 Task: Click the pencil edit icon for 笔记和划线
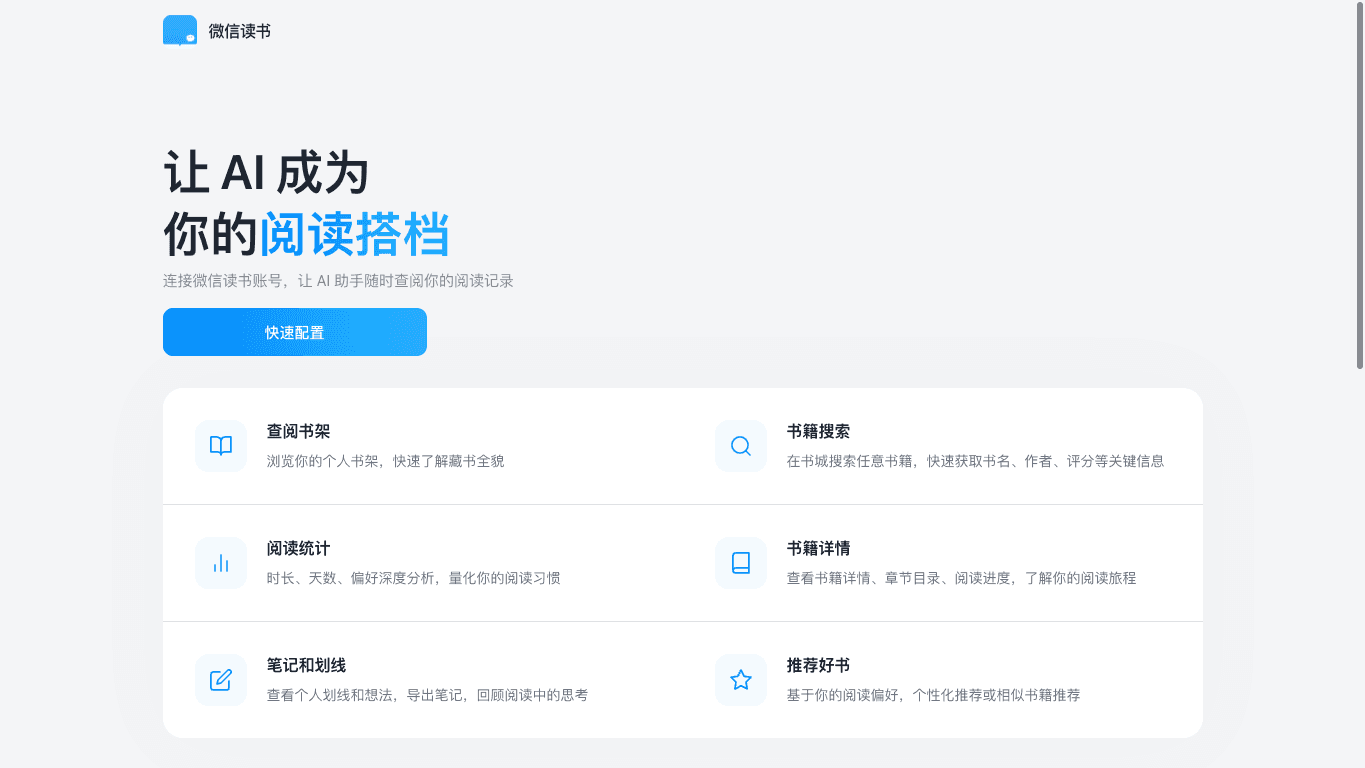coord(221,680)
